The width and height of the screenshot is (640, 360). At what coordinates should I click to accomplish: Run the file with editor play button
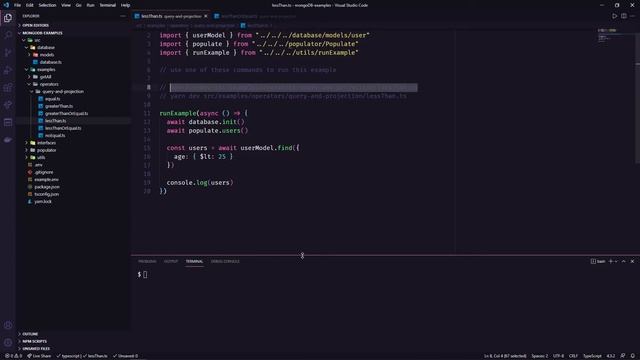pos(614,16)
